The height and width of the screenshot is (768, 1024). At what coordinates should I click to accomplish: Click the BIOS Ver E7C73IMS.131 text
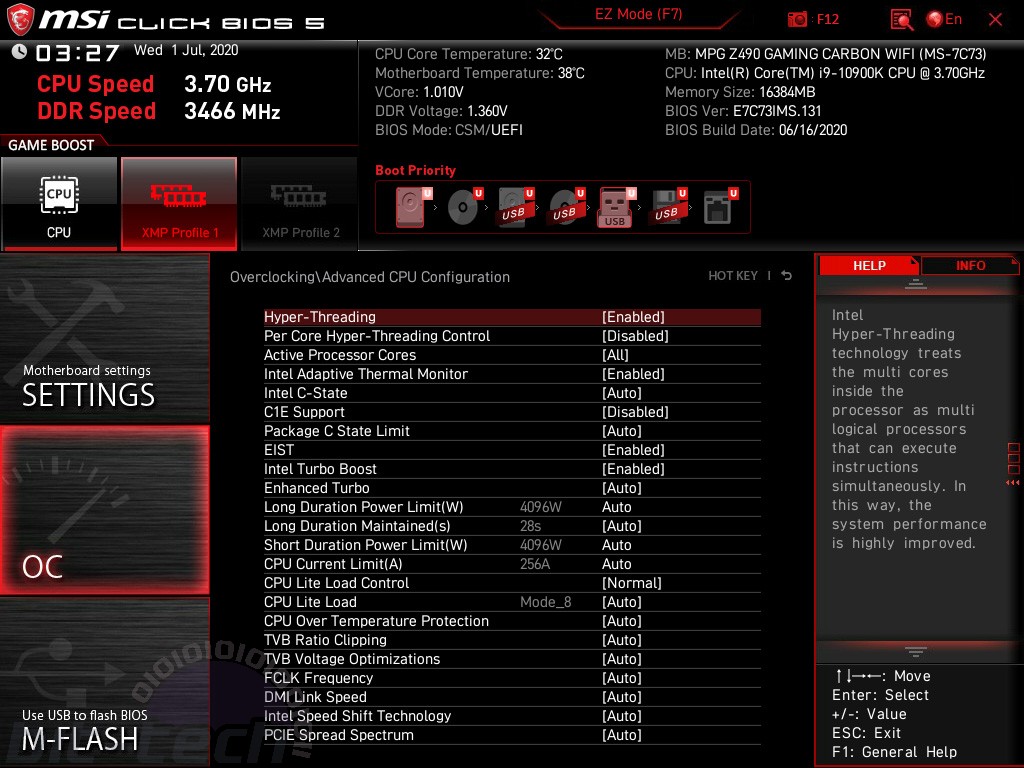tap(743, 110)
